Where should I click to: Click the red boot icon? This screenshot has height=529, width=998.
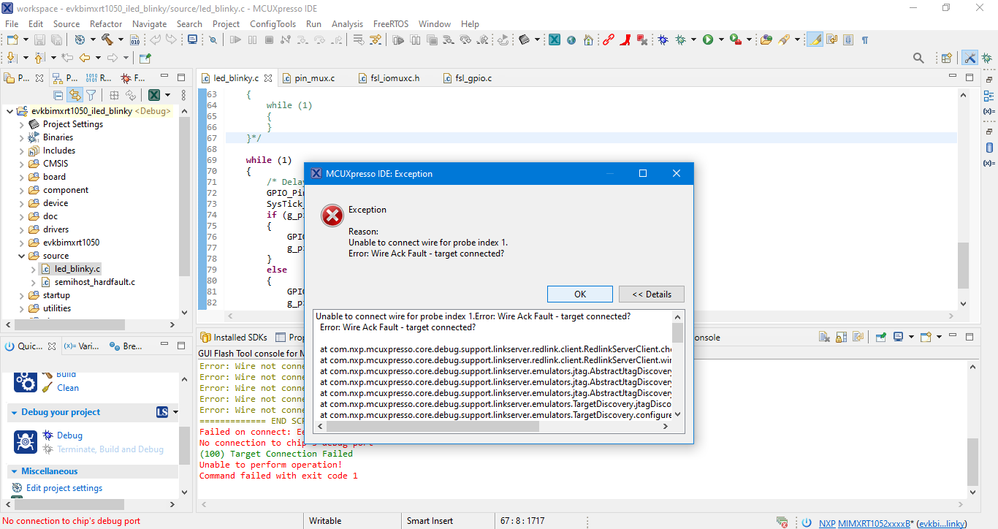click(x=626, y=39)
